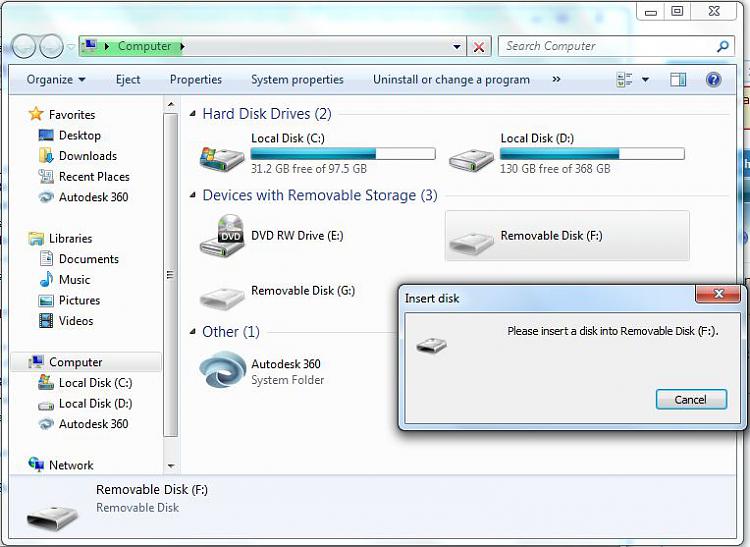Click the navigation pane scroll down arrow

(171, 466)
